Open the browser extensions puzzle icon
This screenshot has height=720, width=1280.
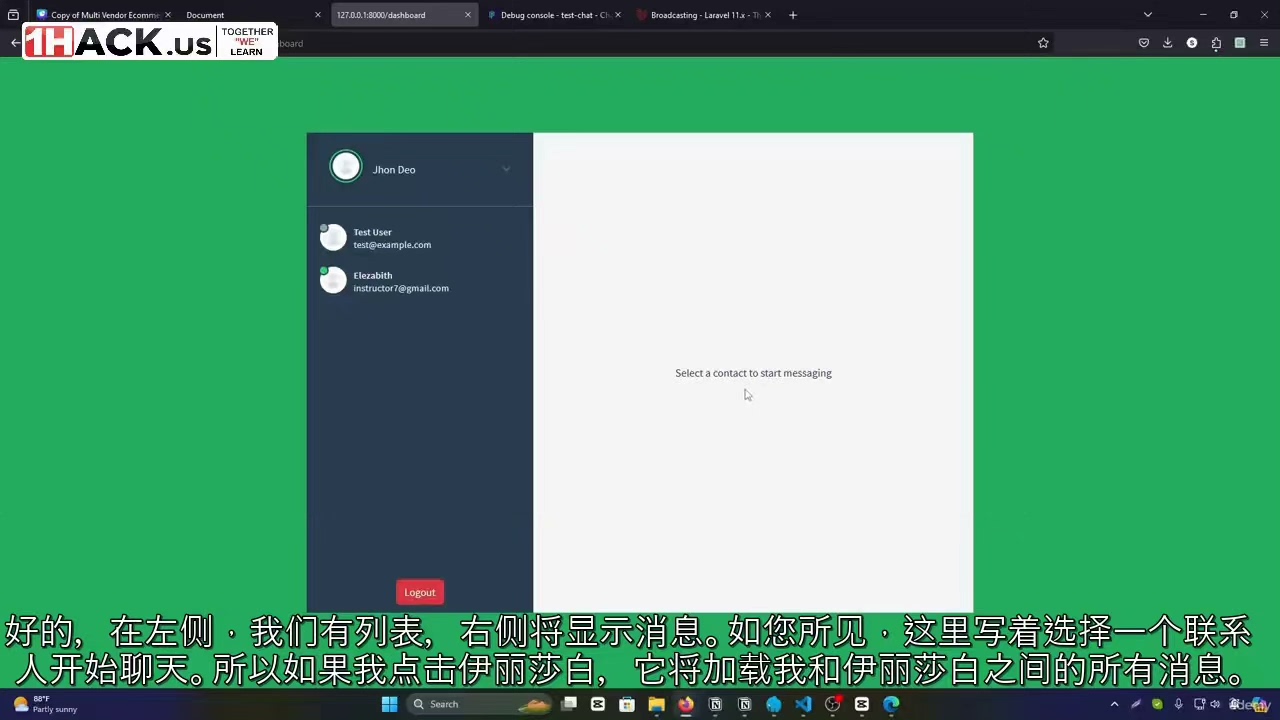(x=1216, y=43)
